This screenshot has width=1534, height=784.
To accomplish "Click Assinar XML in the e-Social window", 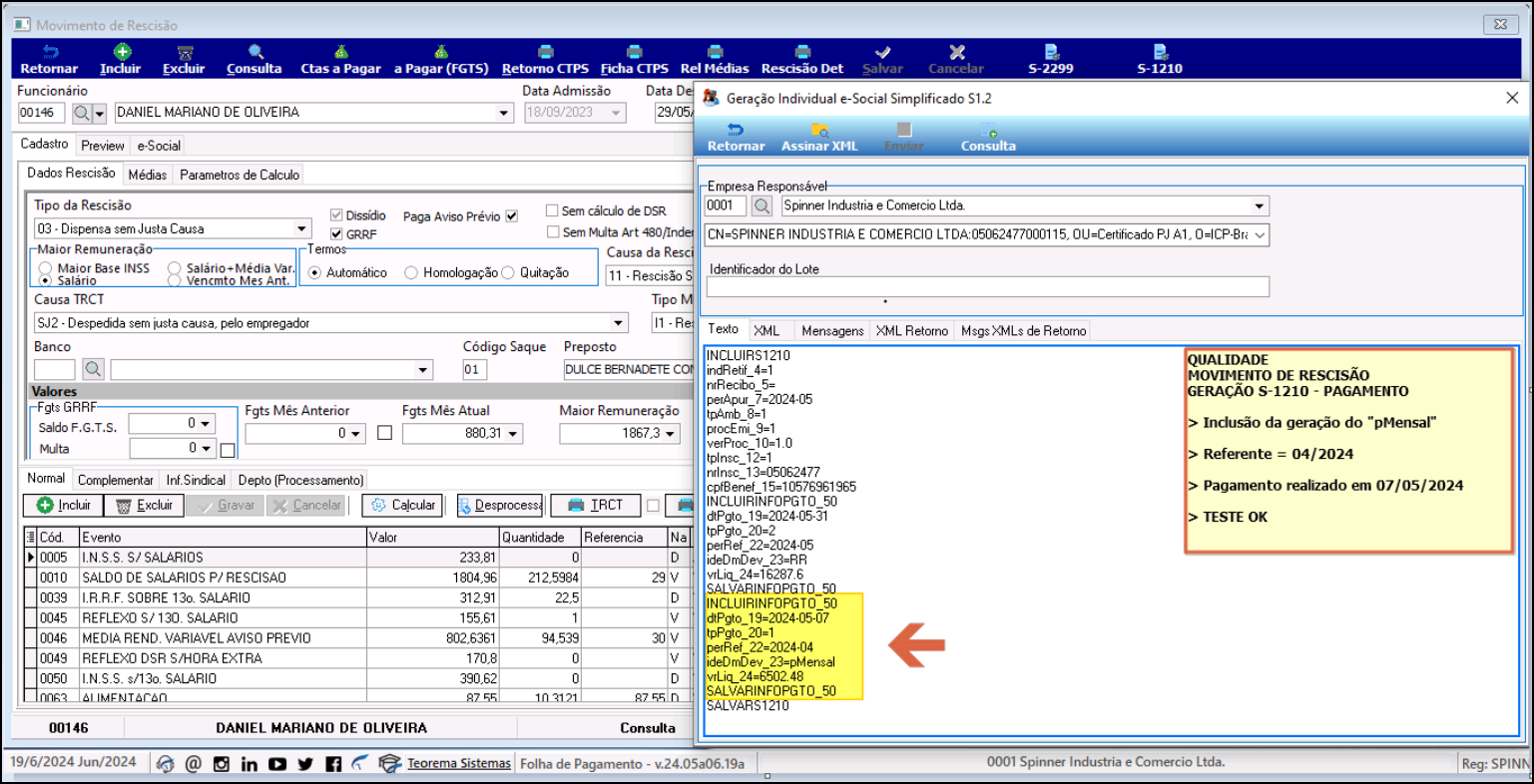I will point(819,137).
